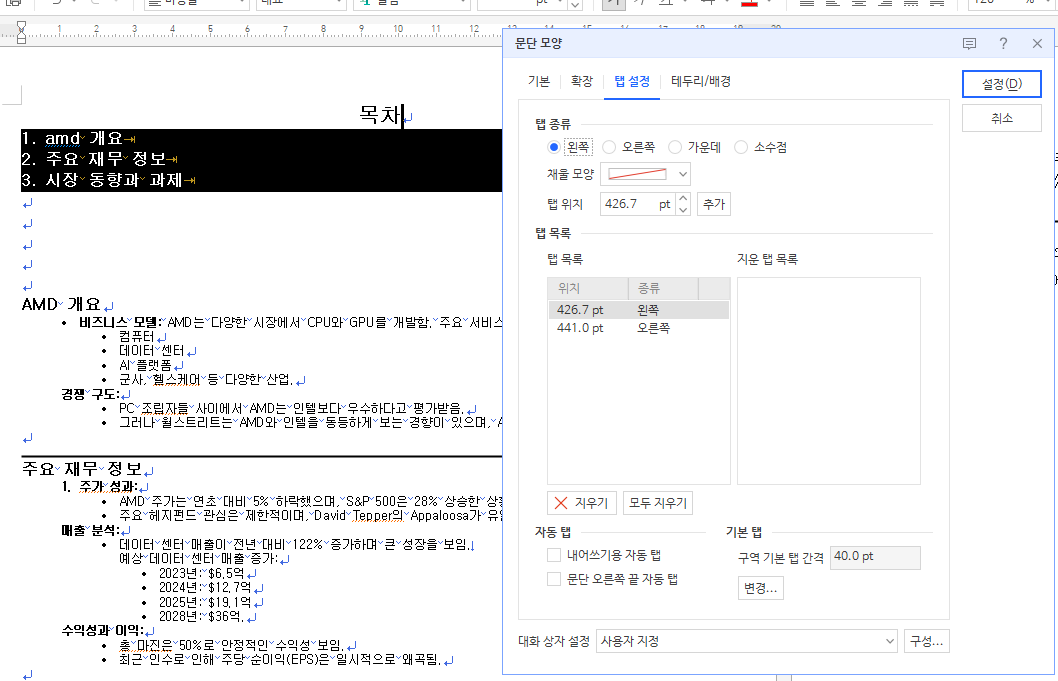
Task: Click the '2023년: $6.5억' bullet line
Action: pos(201,573)
